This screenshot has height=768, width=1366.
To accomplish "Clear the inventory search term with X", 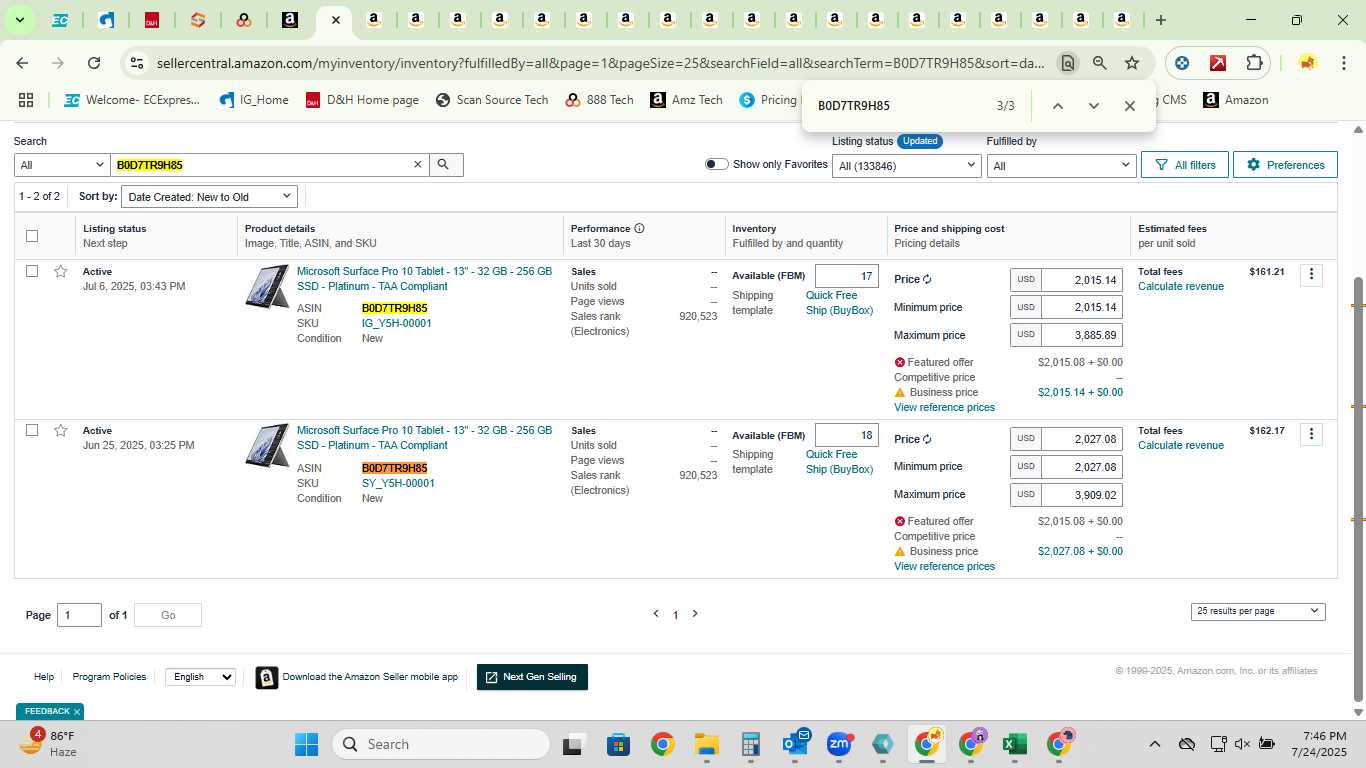I will tap(418, 165).
